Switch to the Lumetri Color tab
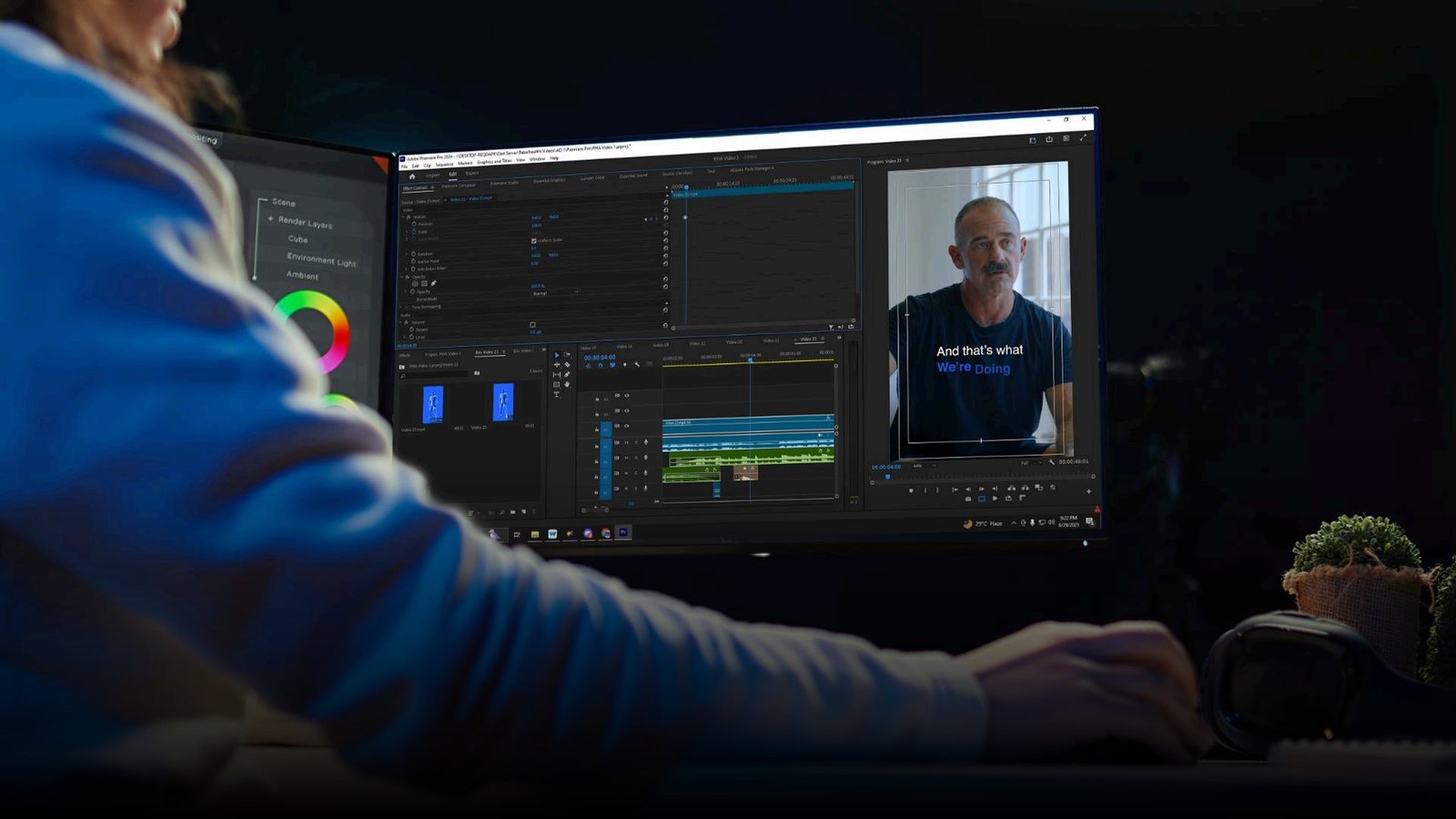 click(x=591, y=178)
